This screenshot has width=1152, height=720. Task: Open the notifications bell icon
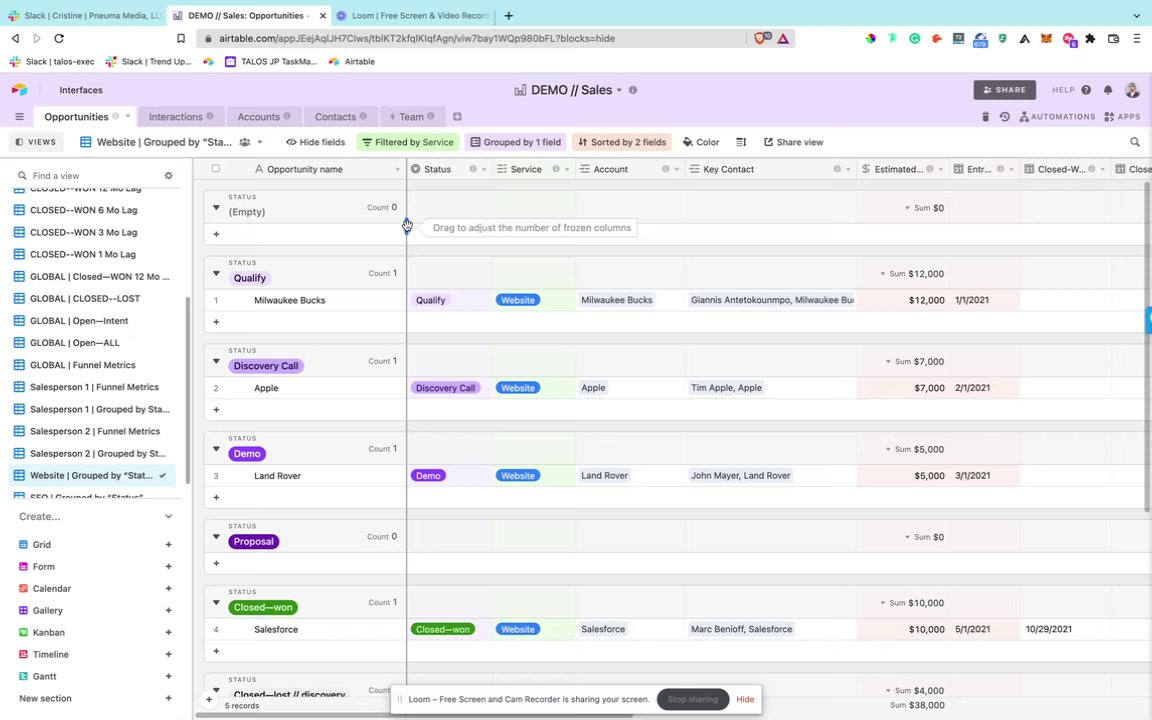click(x=1108, y=90)
